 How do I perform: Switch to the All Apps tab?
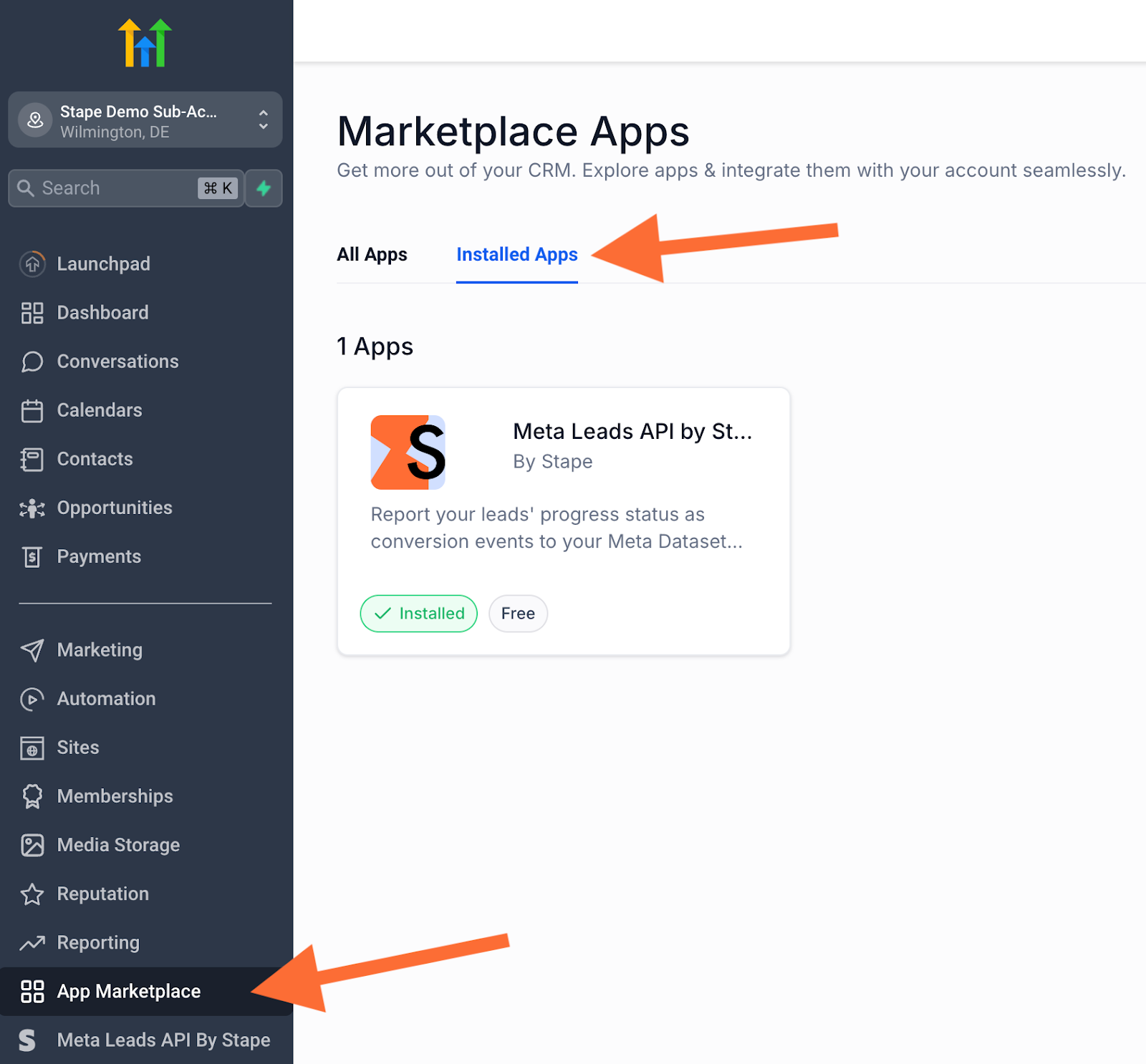click(372, 255)
